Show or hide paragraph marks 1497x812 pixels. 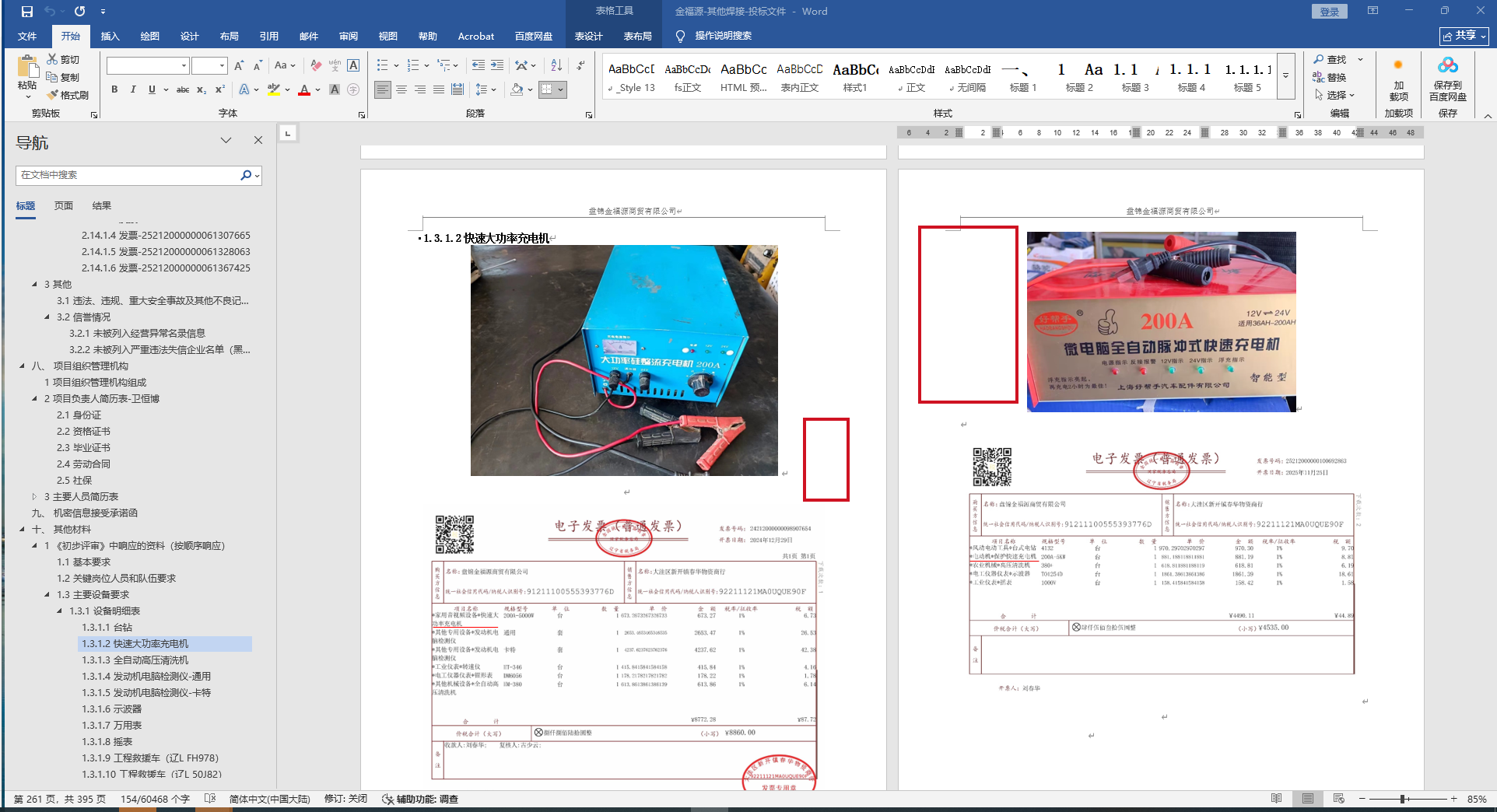point(581,65)
